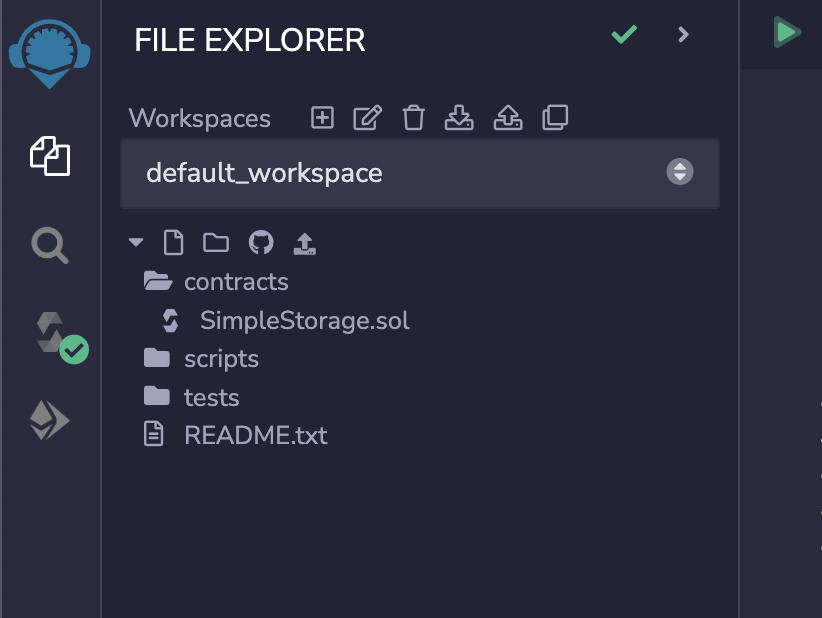Viewport: 822px width, 618px height.
Task: Expand the File Explorer panel chevron
Action: pos(683,35)
